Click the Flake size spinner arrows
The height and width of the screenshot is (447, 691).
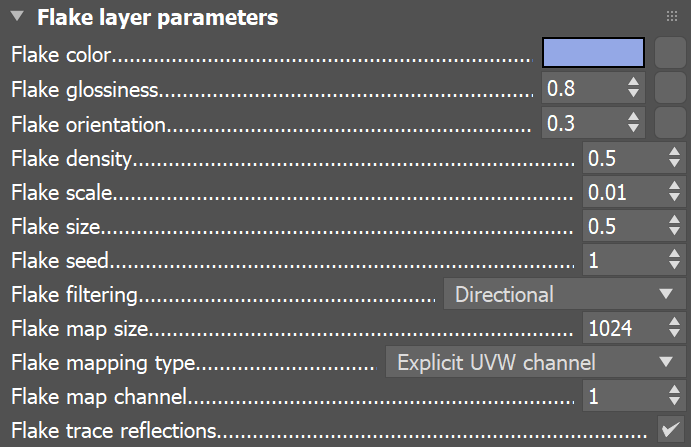click(672, 226)
